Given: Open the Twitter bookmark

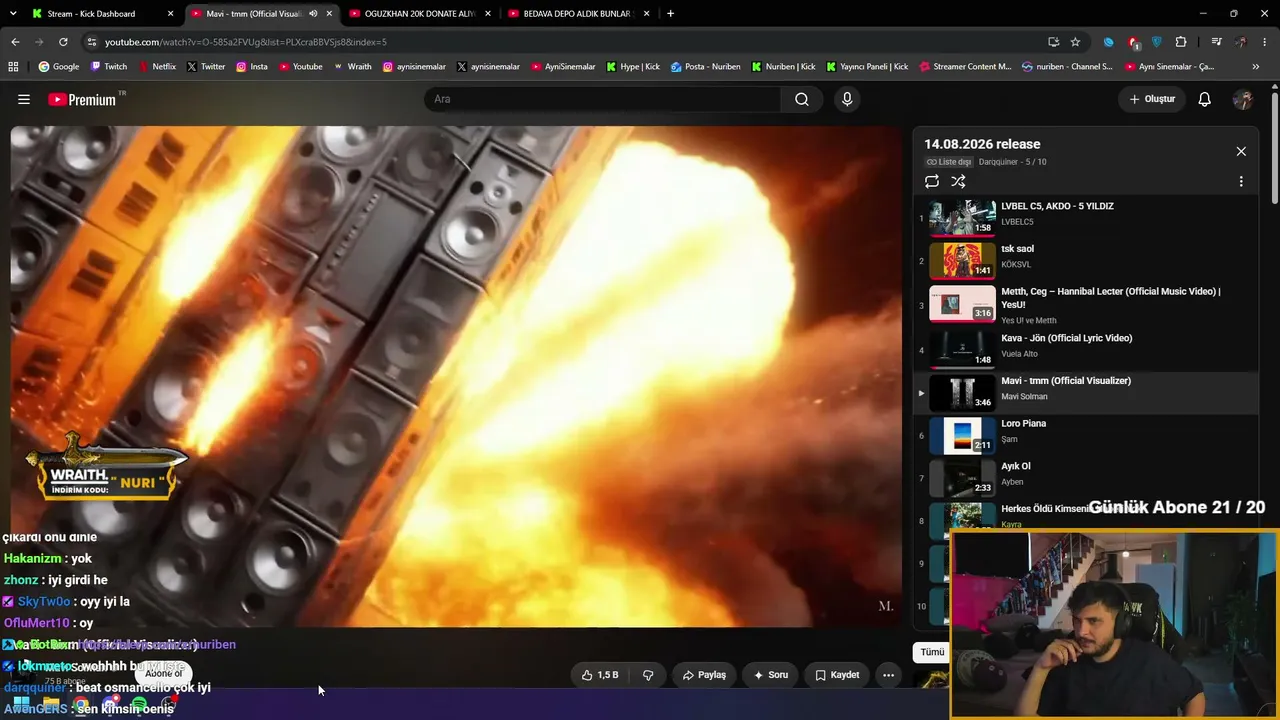Looking at the screenshot, I should coord(205,67).
